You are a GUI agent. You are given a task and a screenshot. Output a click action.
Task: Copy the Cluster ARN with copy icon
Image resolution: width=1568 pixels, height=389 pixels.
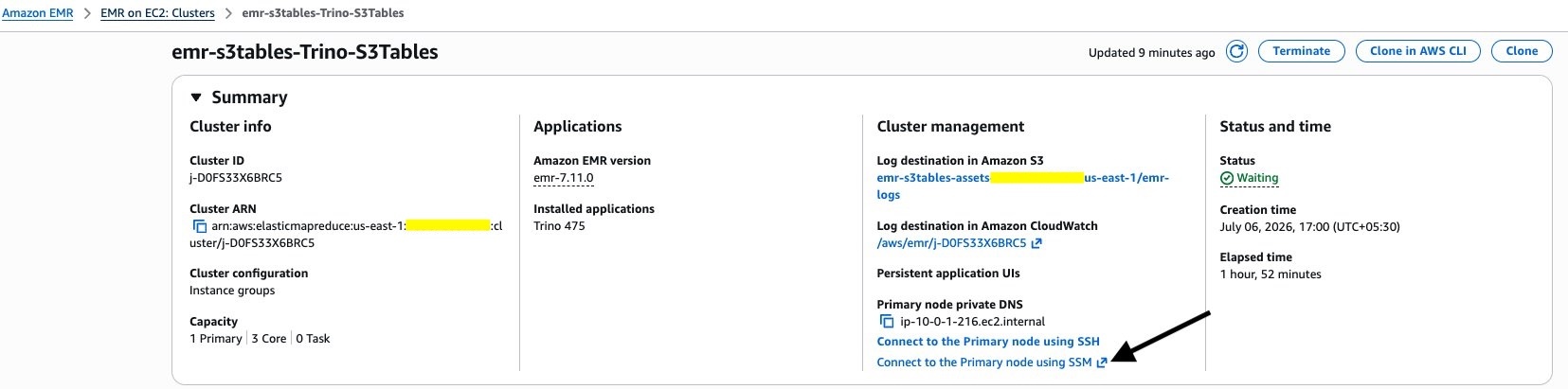click(200, 226)
